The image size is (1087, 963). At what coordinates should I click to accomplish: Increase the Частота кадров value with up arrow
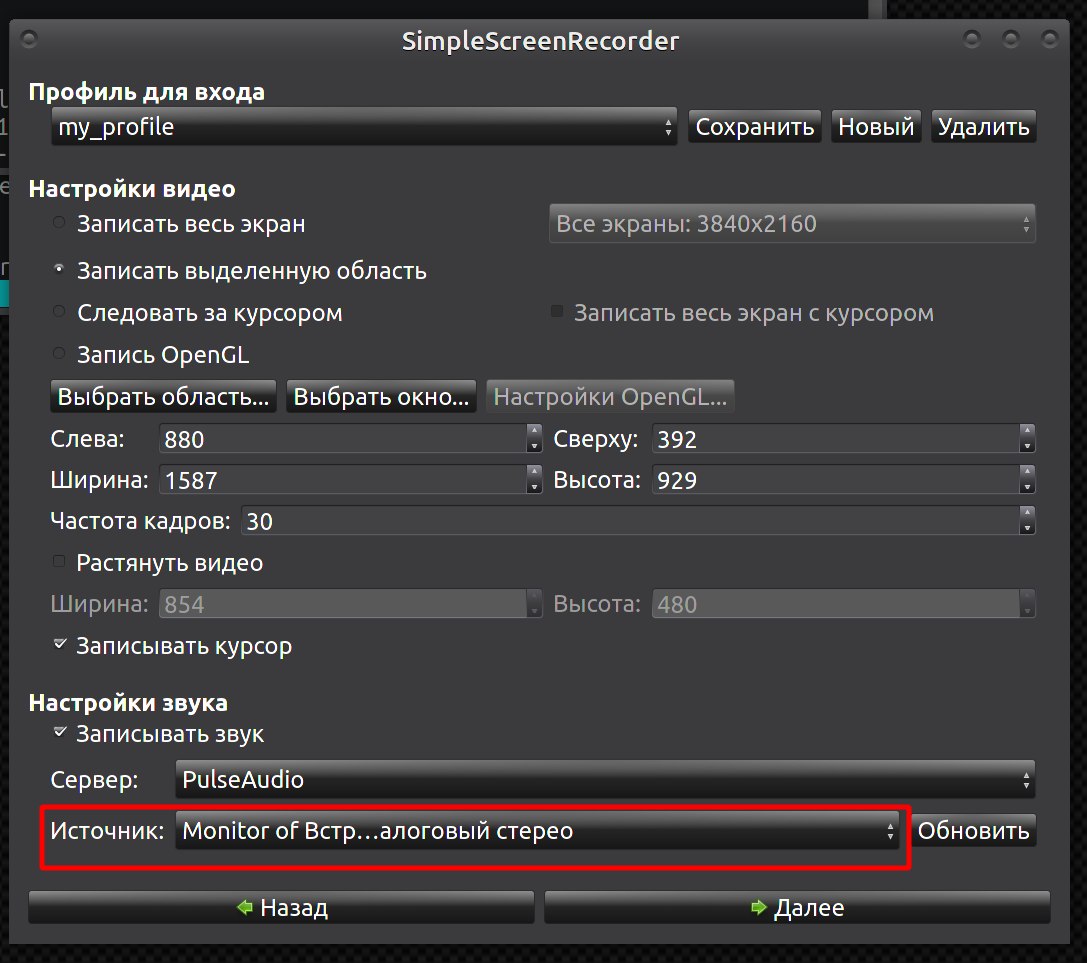pos(1027,513)
